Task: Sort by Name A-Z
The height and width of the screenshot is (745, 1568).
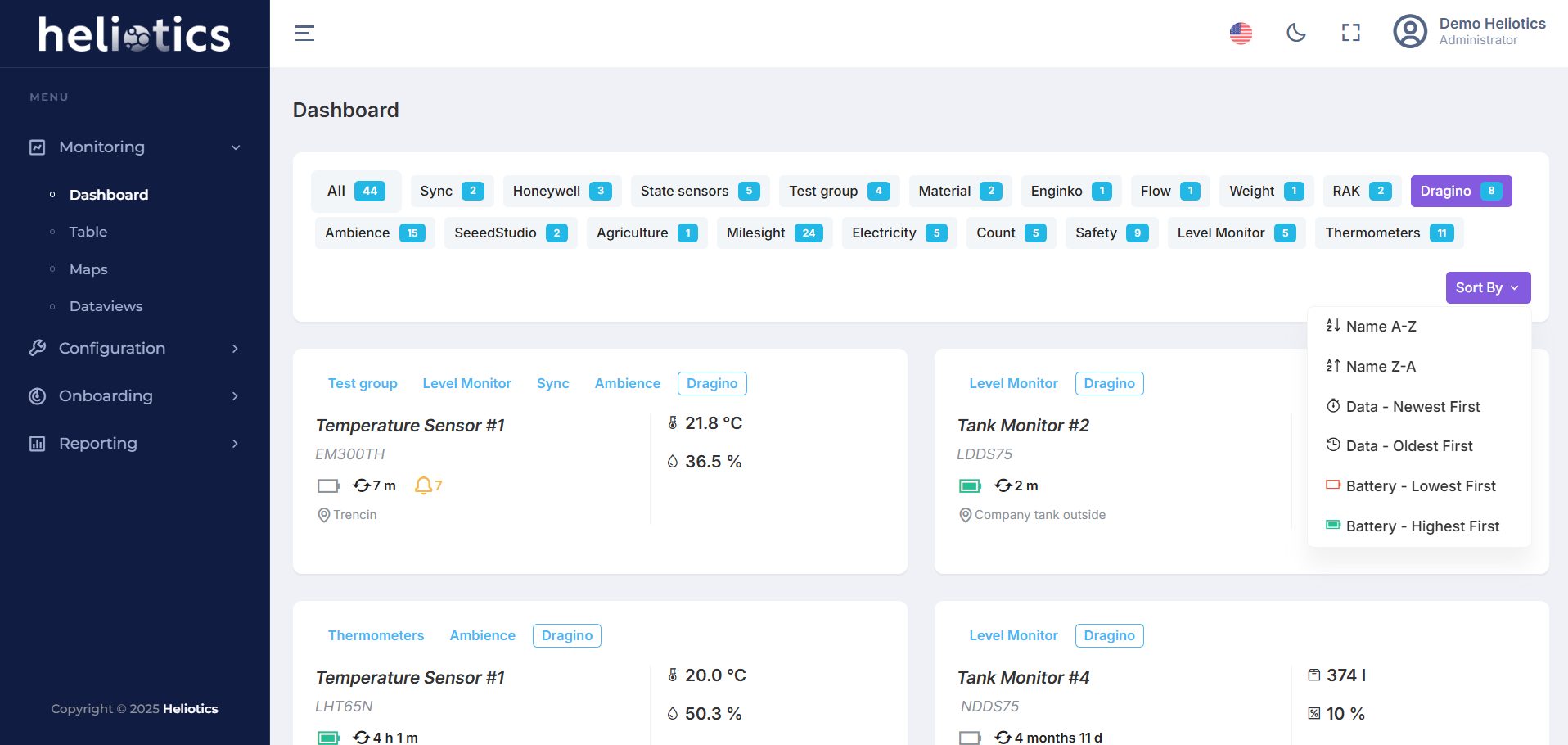Action: tap(1419, 327)
